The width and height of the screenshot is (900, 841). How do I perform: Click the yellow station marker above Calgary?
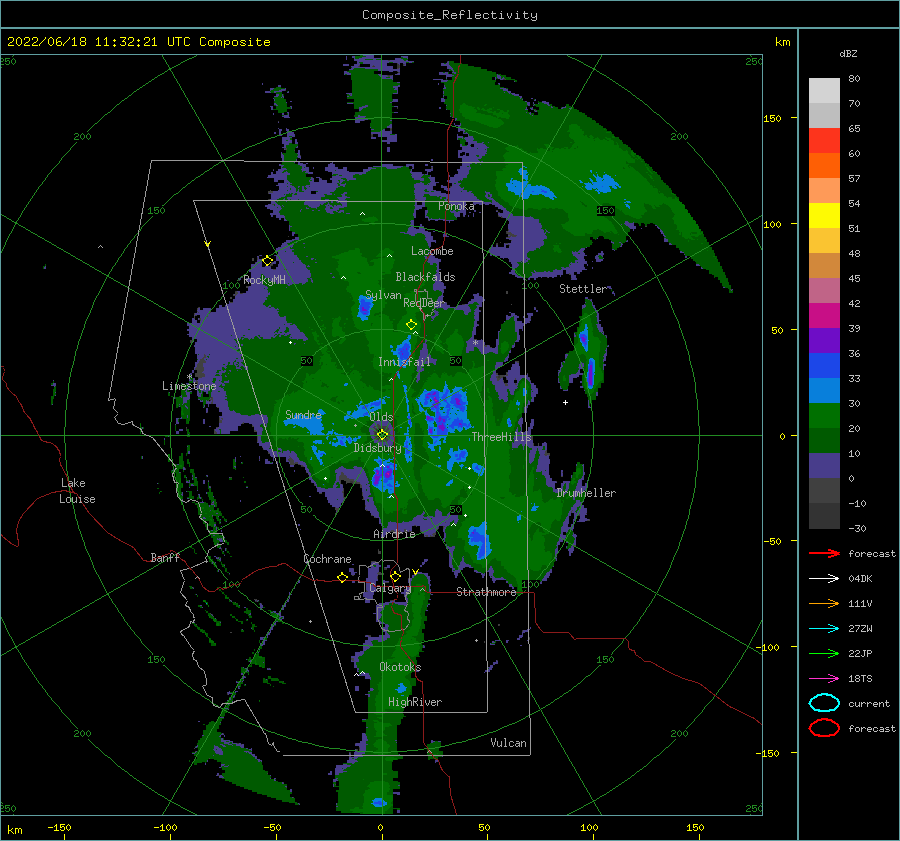[x=395, y=576]
